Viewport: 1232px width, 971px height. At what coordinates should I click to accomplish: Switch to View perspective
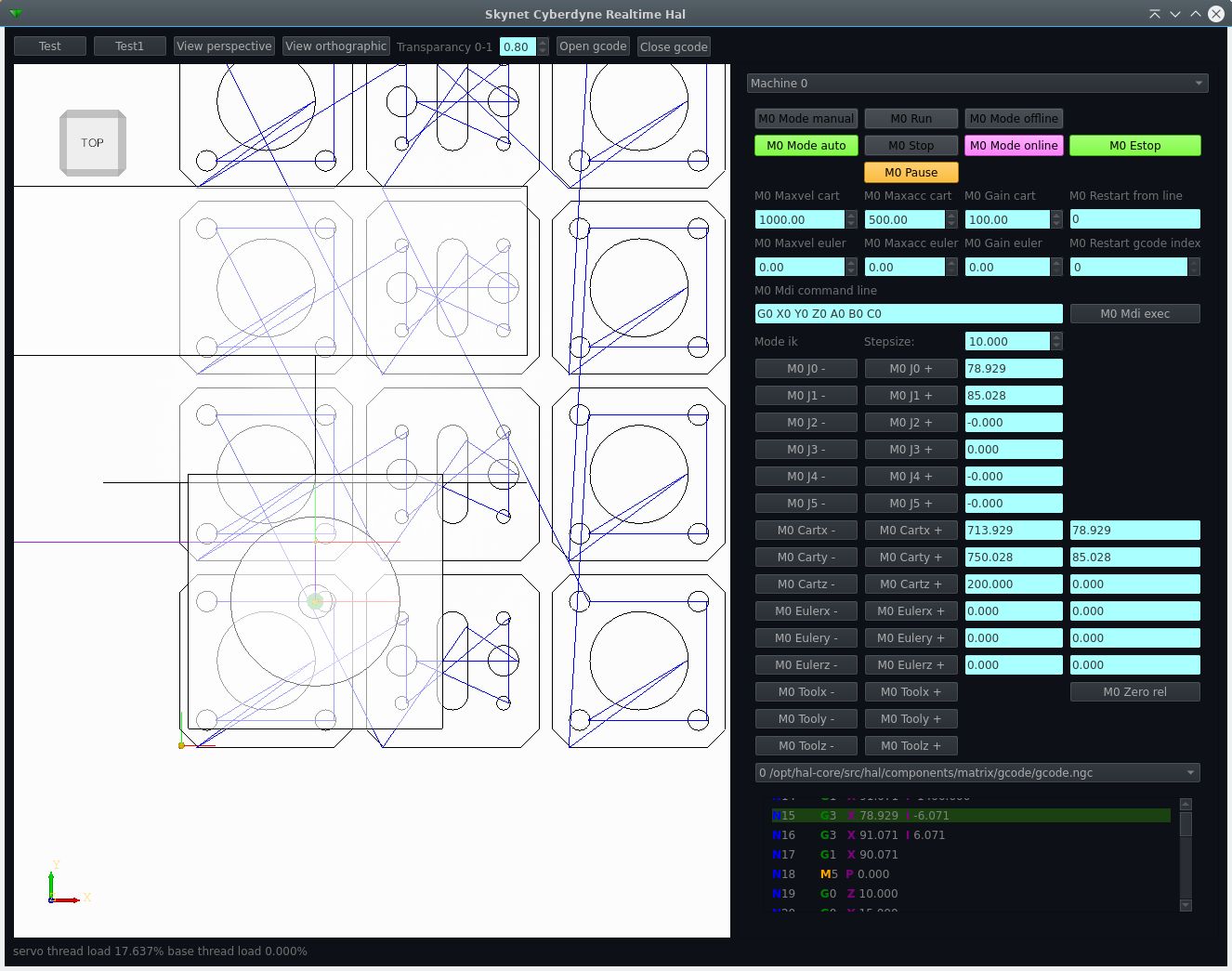coord(224,46)
